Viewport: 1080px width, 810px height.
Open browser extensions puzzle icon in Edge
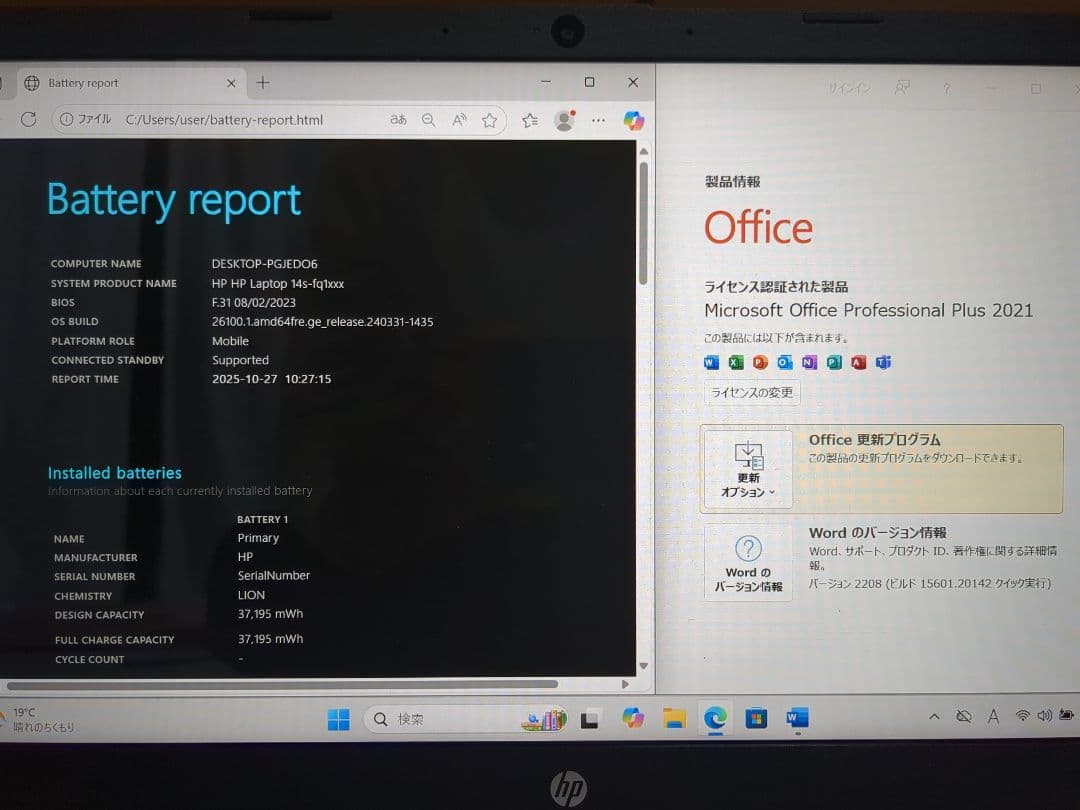[x=529, y=120]
